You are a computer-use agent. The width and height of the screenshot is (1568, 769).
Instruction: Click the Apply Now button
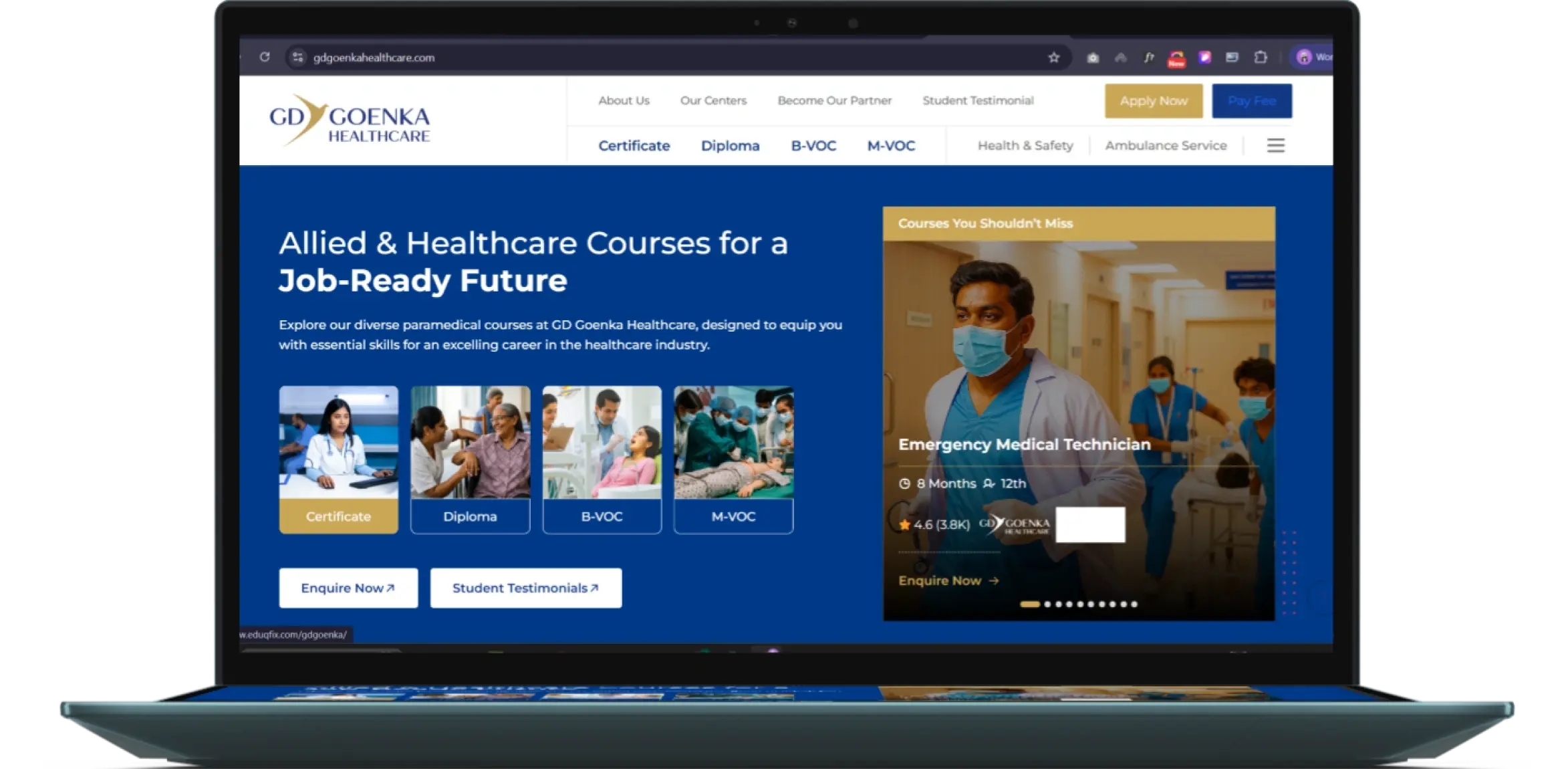(1154, 101)
